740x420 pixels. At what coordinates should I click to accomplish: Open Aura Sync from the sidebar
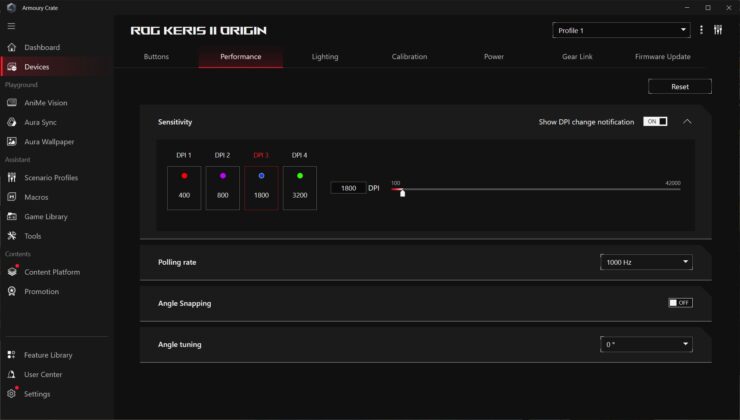point(40,122)
